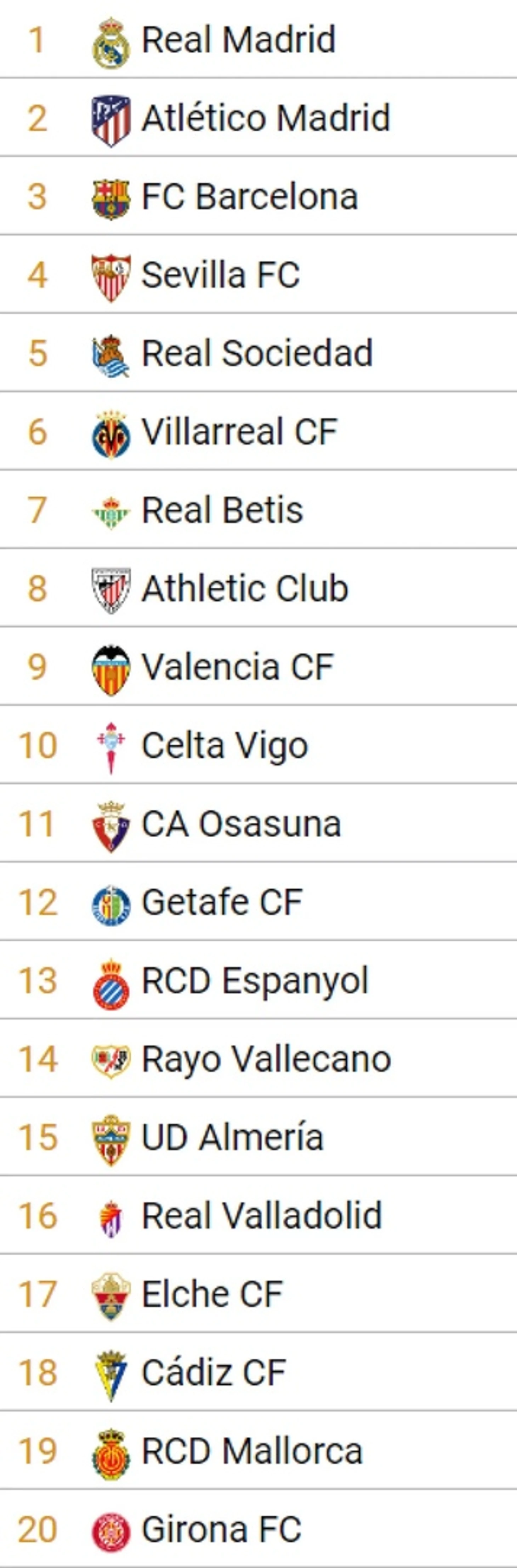Open the CA Osasuna team link
The height and width of the screenshot is (1568, 517).
241,823
